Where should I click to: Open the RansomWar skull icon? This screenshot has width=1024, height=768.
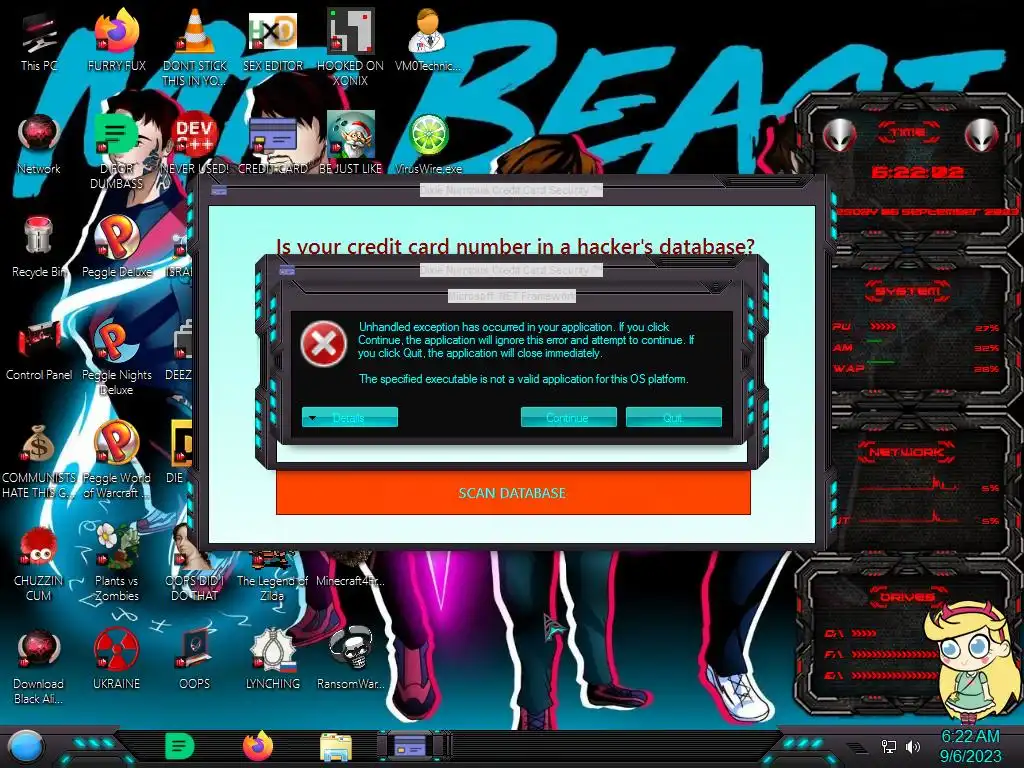[x=350, y=660]
